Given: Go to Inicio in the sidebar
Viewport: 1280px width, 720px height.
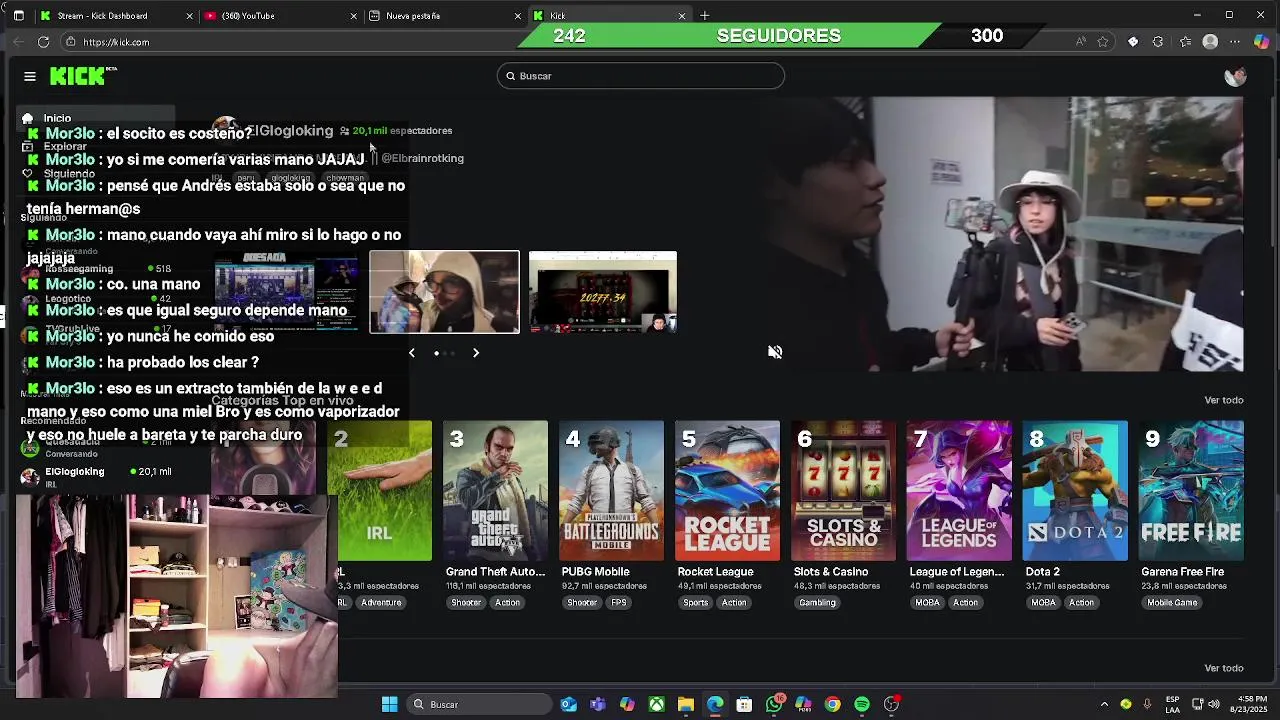Looking at the screenshot, I should [95, 118].
